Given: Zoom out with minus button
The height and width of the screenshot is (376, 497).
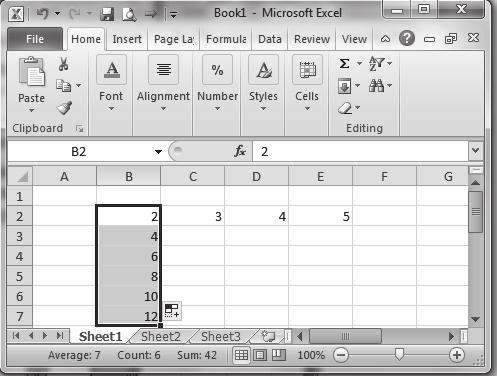Looking at the screenshot, I should [341, 355].
